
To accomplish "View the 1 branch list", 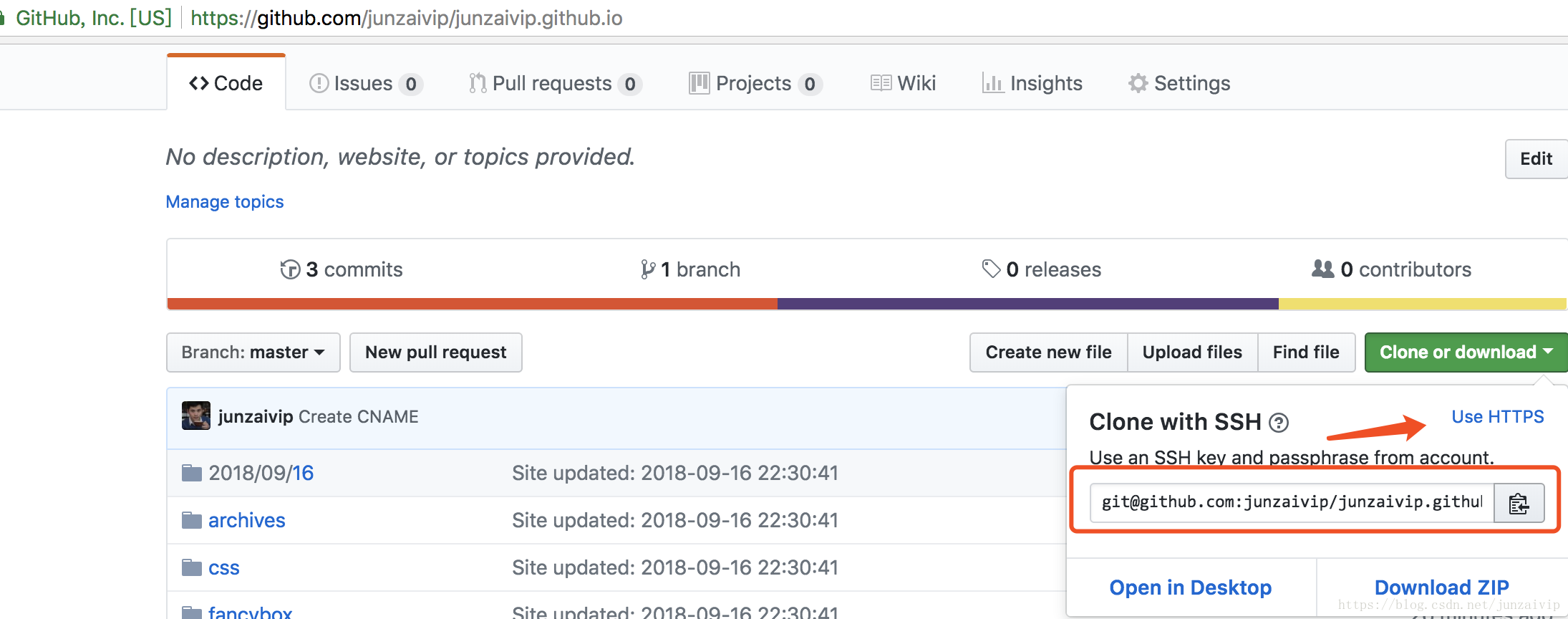I will (690, 269).
